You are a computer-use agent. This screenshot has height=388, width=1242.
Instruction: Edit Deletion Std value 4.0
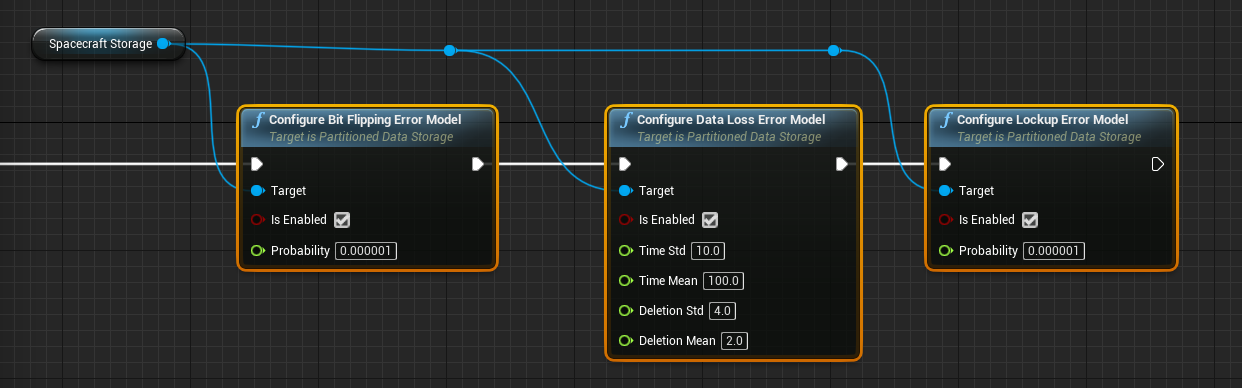pyautogui.click(x=722, y=310)
